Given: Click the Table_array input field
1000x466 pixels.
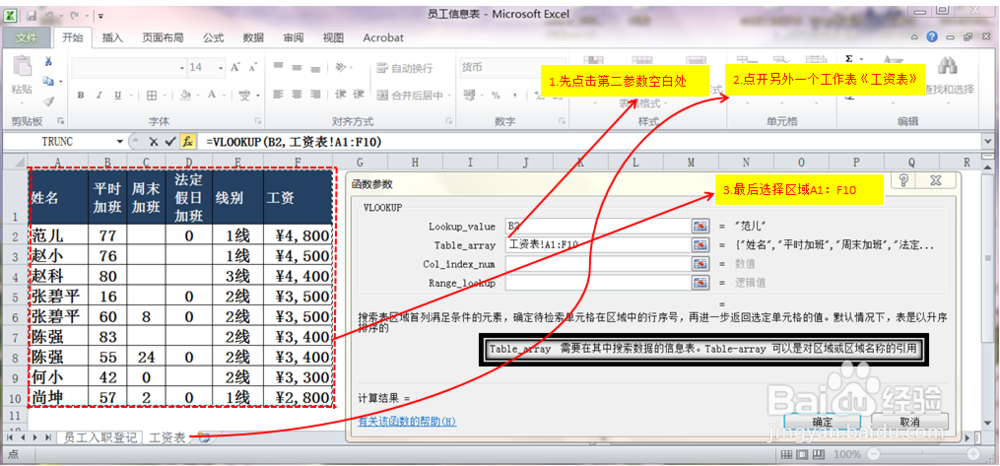Looking at the screenshot, I should click(598, 245).
